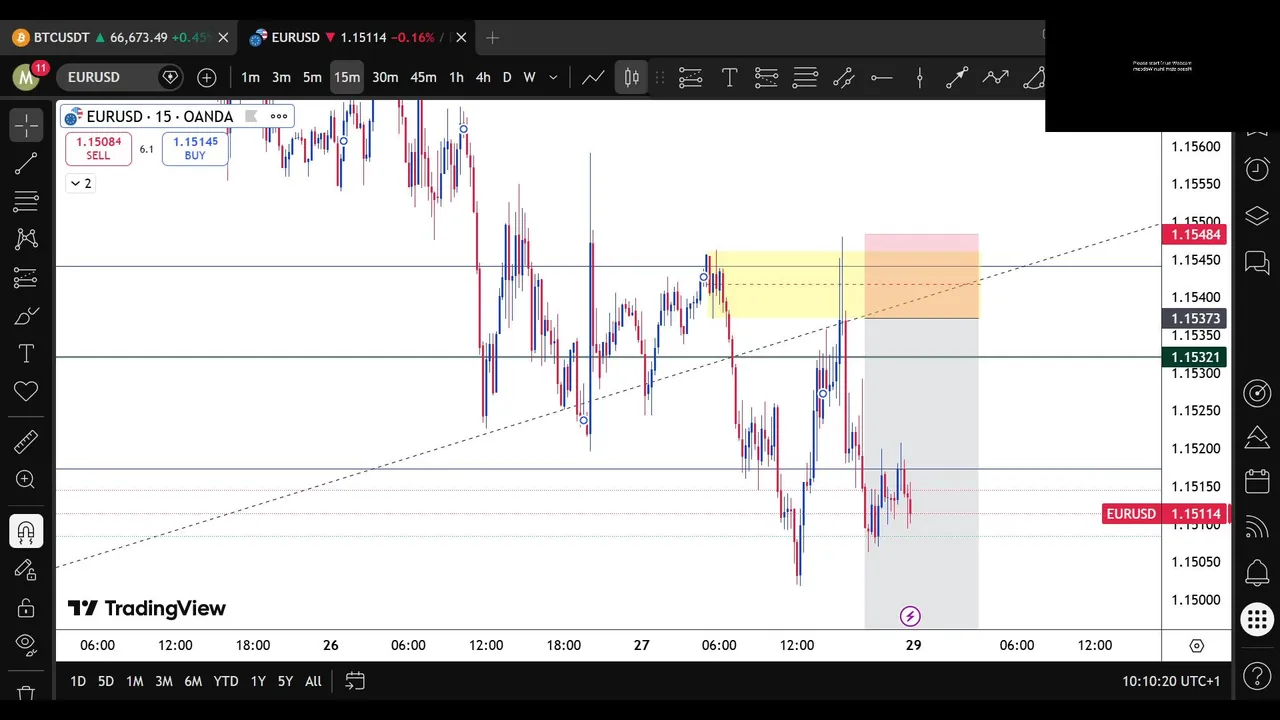Select the 1h timeframe
Image resolution: width=1280 pixels, height=720 pixels.
pyautogui.click(x=456, y=77)
